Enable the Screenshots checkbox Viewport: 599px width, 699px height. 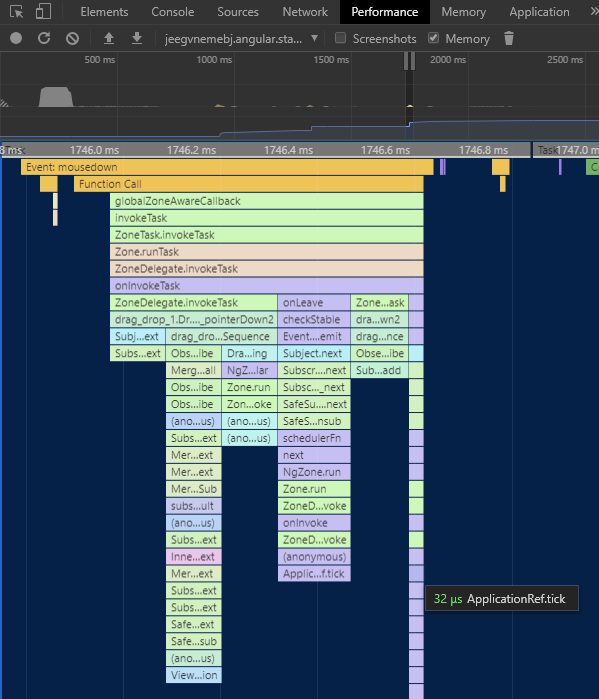(340, 38)
